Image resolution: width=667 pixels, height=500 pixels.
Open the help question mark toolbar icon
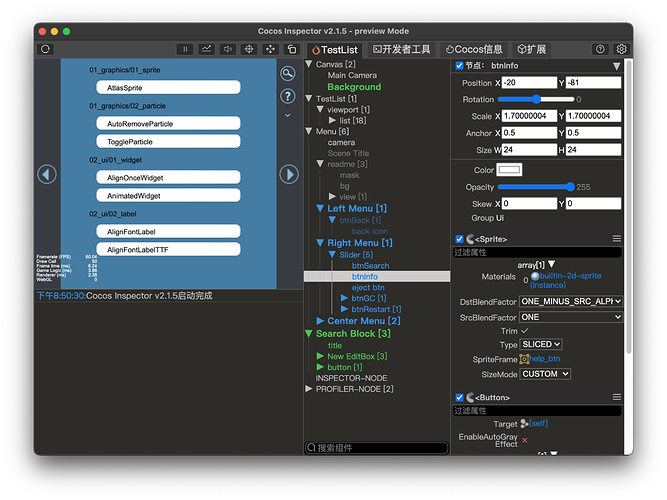600,49
